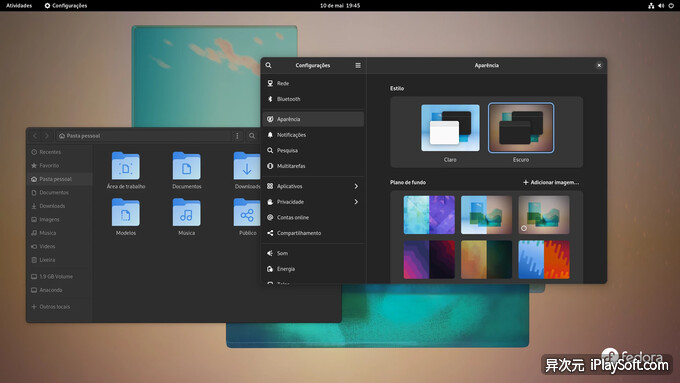The width and height of the screenshot is (680, 383).
Task: Click the Contas online icon
Action: coord(270,217)
